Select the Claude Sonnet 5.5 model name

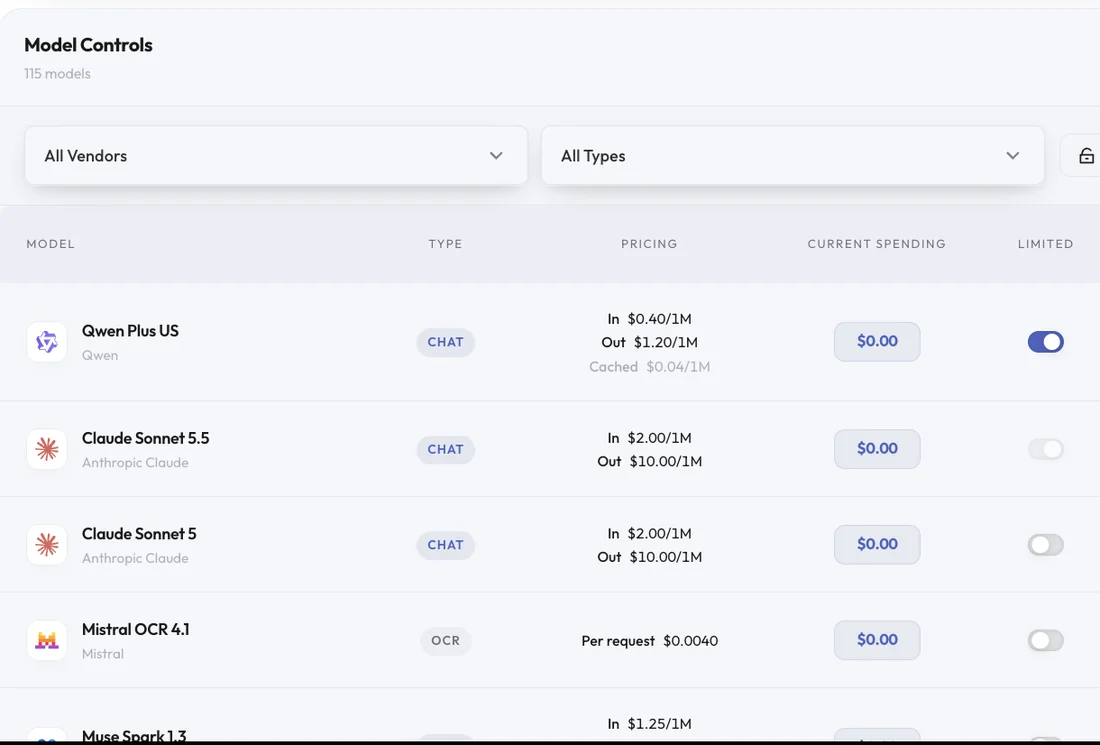[x=145, y=438]
